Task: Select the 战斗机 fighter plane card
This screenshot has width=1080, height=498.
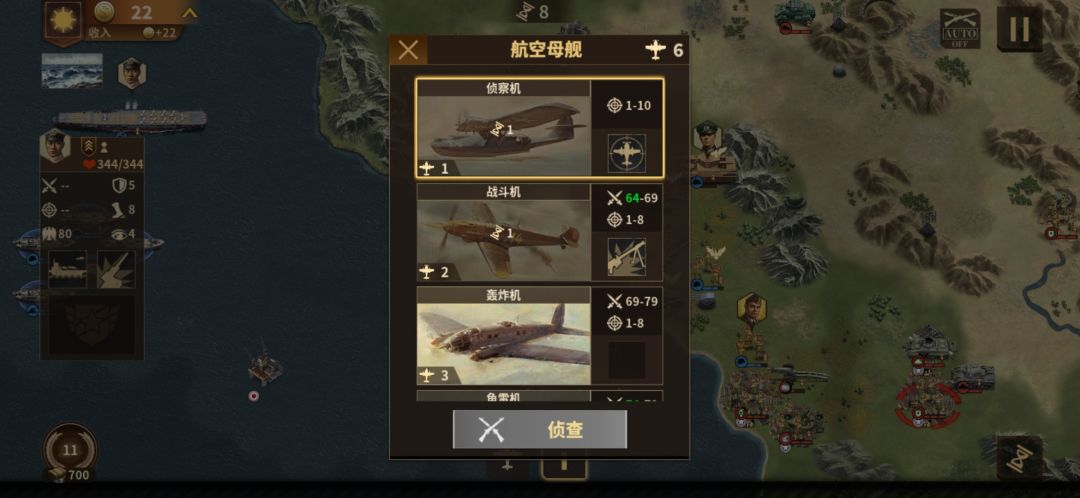Action: pos(539,232)
